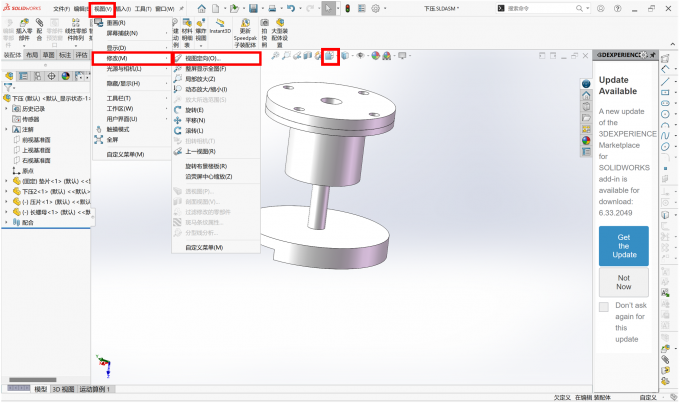The height and width of the screenshot is (403, 680).
Task: Choose 旋转(E) rotate menu entry
Action: 216,110
